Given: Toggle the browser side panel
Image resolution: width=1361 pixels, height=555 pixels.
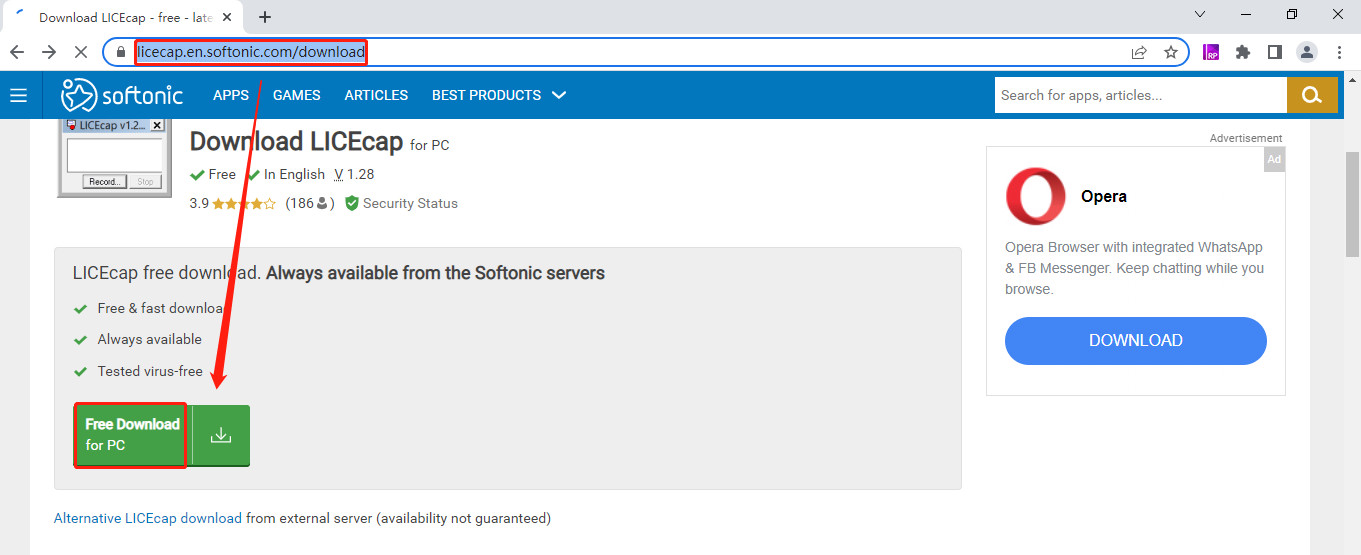Looking at the screenshot, I should [1275, 52].
